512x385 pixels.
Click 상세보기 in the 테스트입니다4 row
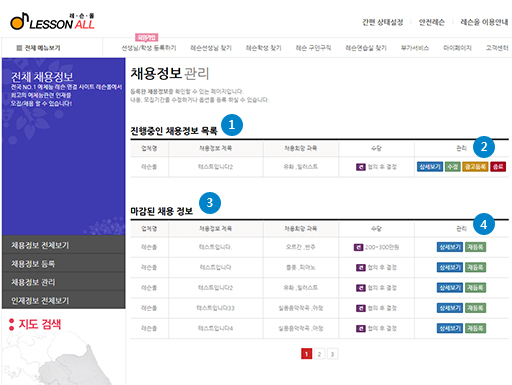450,328
